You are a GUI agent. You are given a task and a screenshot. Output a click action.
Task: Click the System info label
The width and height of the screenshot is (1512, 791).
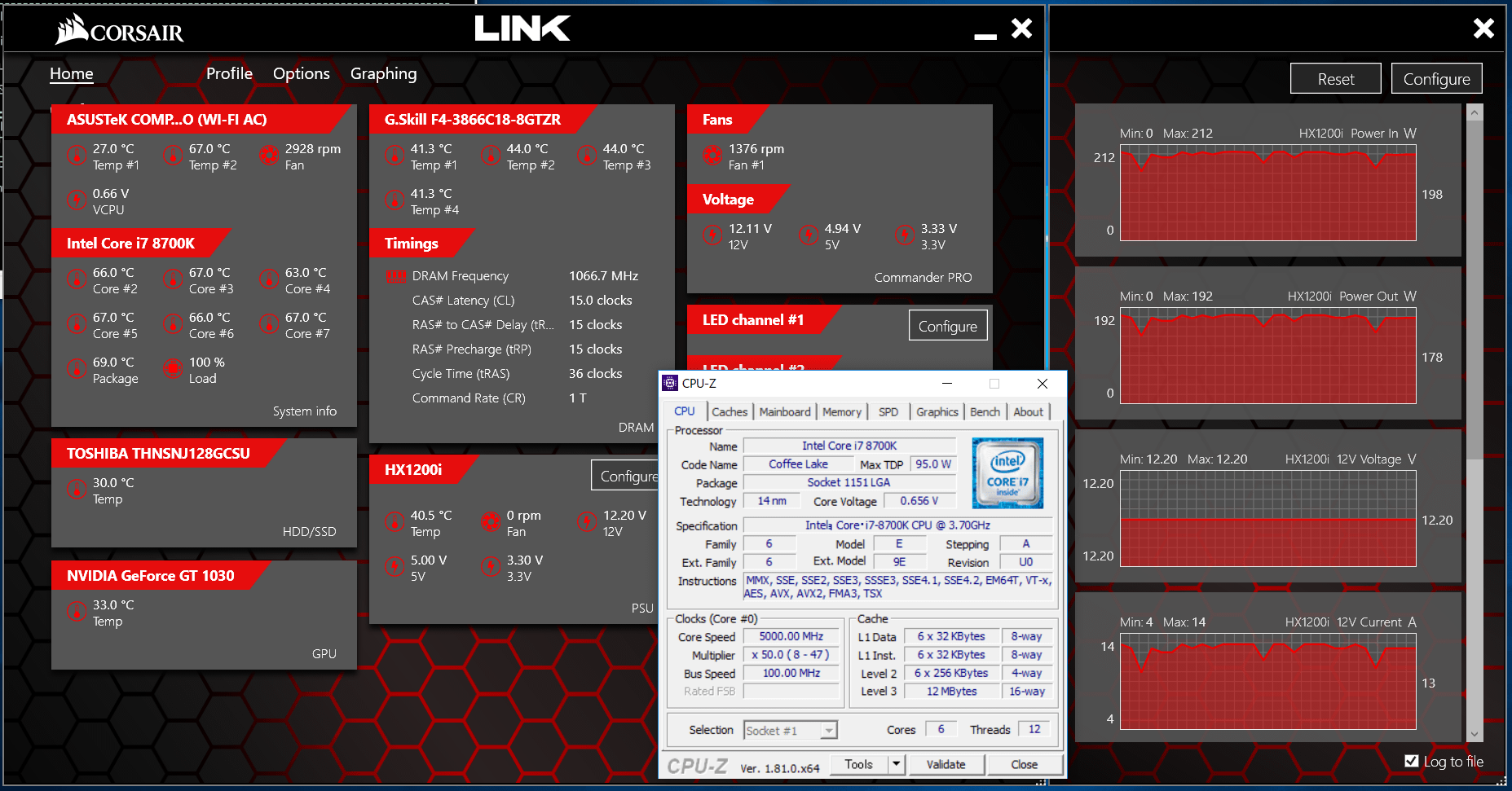(305, 411)
